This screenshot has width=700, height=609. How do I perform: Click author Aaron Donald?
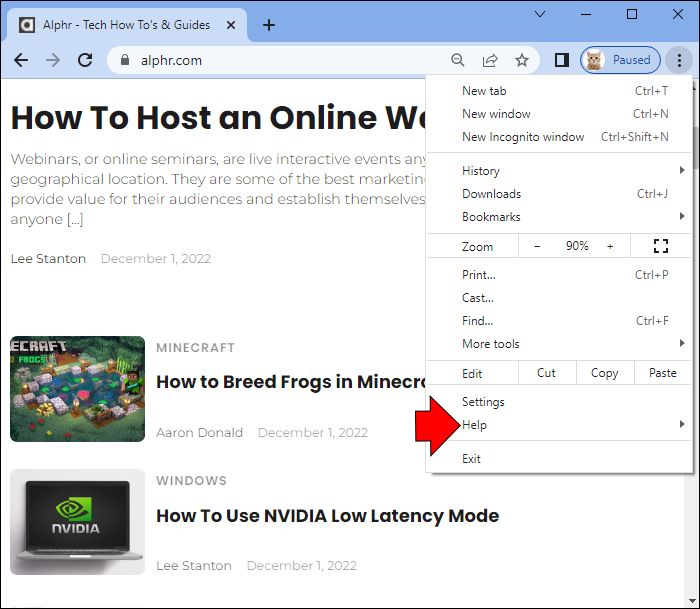[200, 433]
